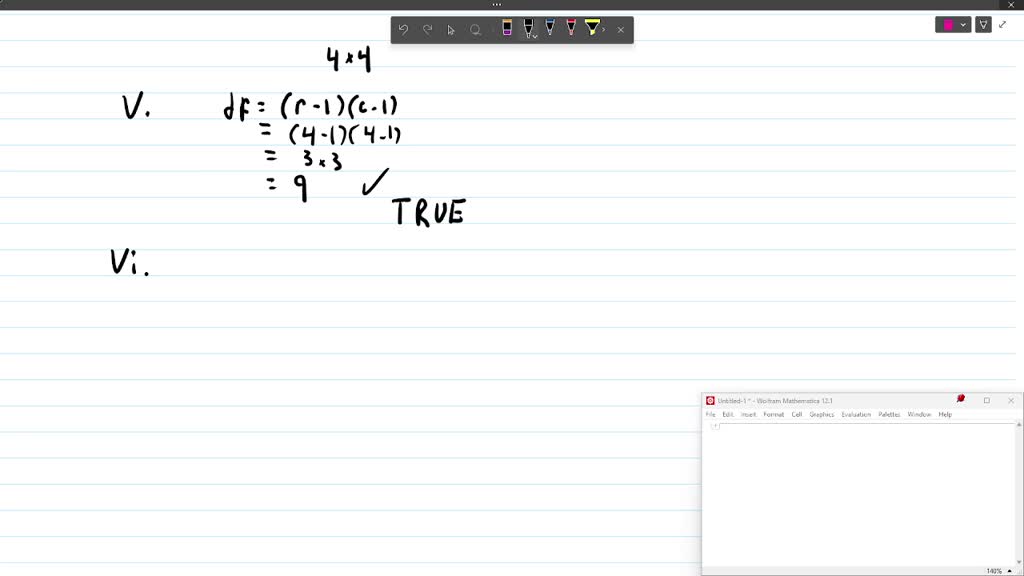The image size is (1024, 576).
Task: Open the Graphics menu in Mathematica
Action: coord(821,414)
